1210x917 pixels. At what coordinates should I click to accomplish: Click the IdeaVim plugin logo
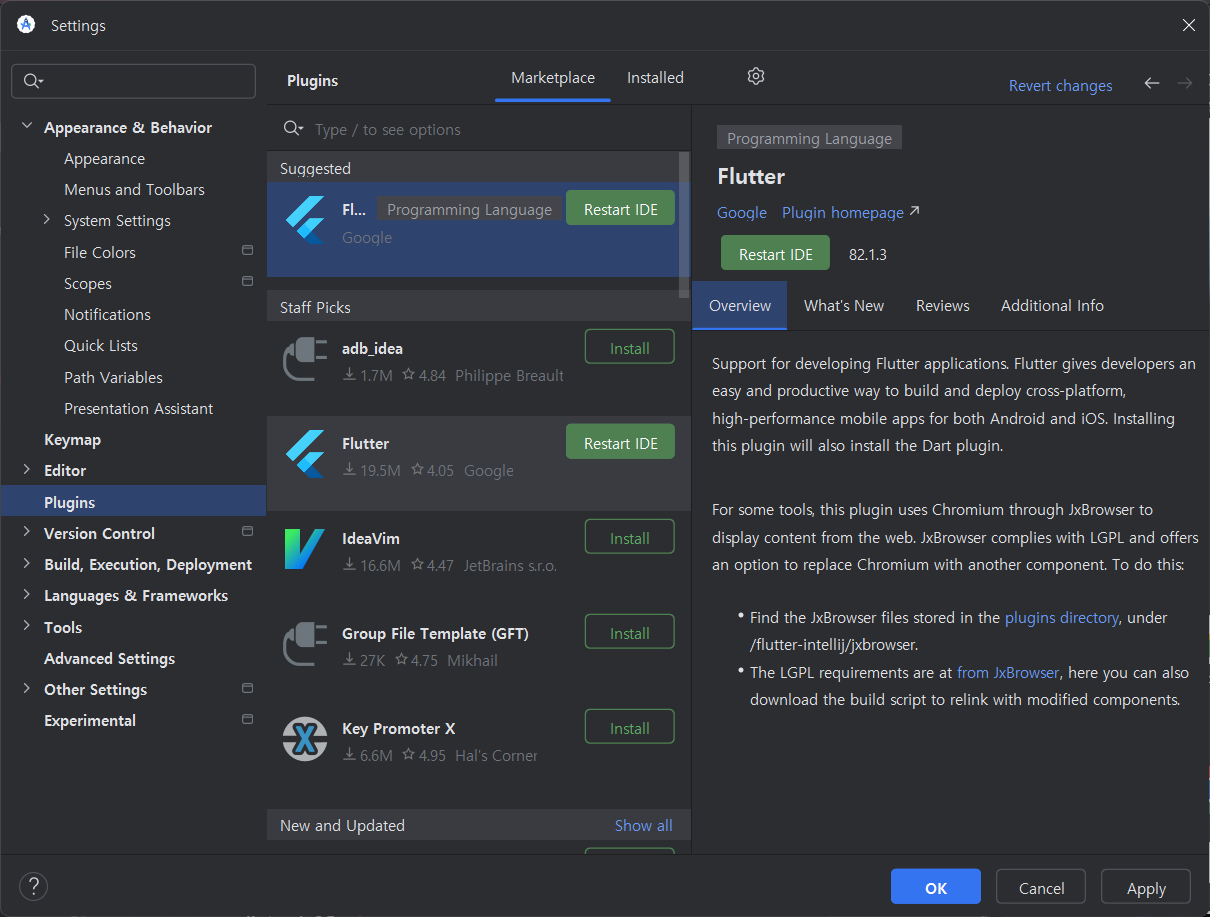click(304, 549)
